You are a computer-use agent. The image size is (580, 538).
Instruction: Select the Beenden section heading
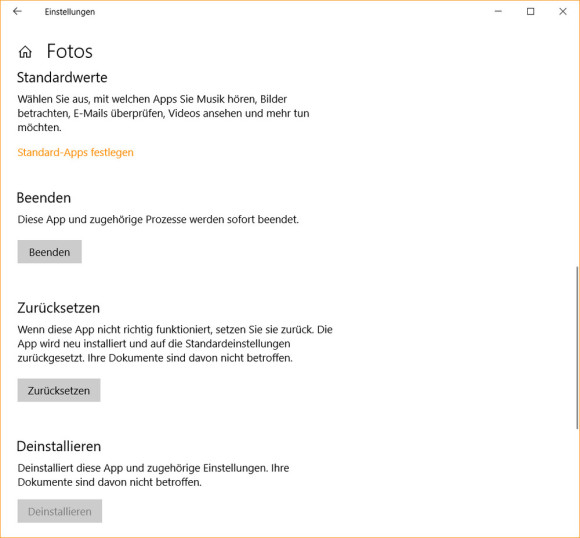pyautogui.click(x=44, y=198)
